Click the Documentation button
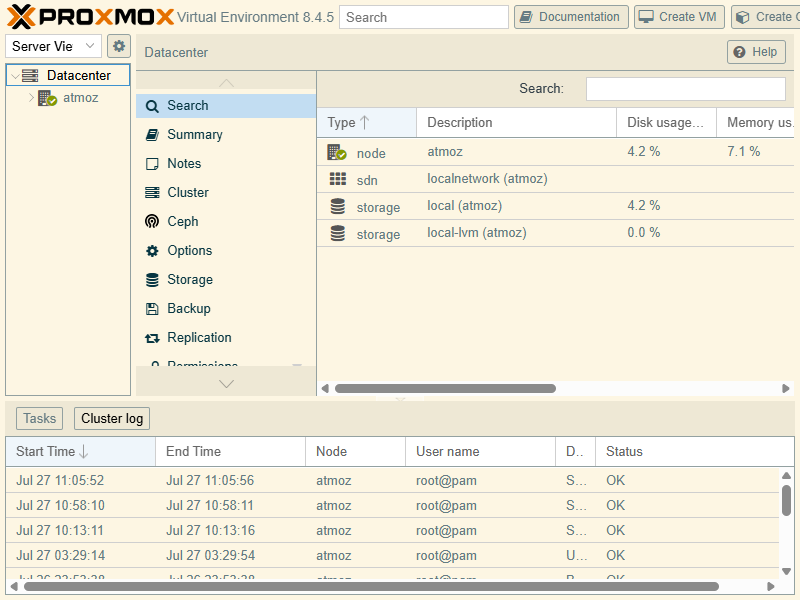This screenshot has height=600, width=800. point(571,17)
